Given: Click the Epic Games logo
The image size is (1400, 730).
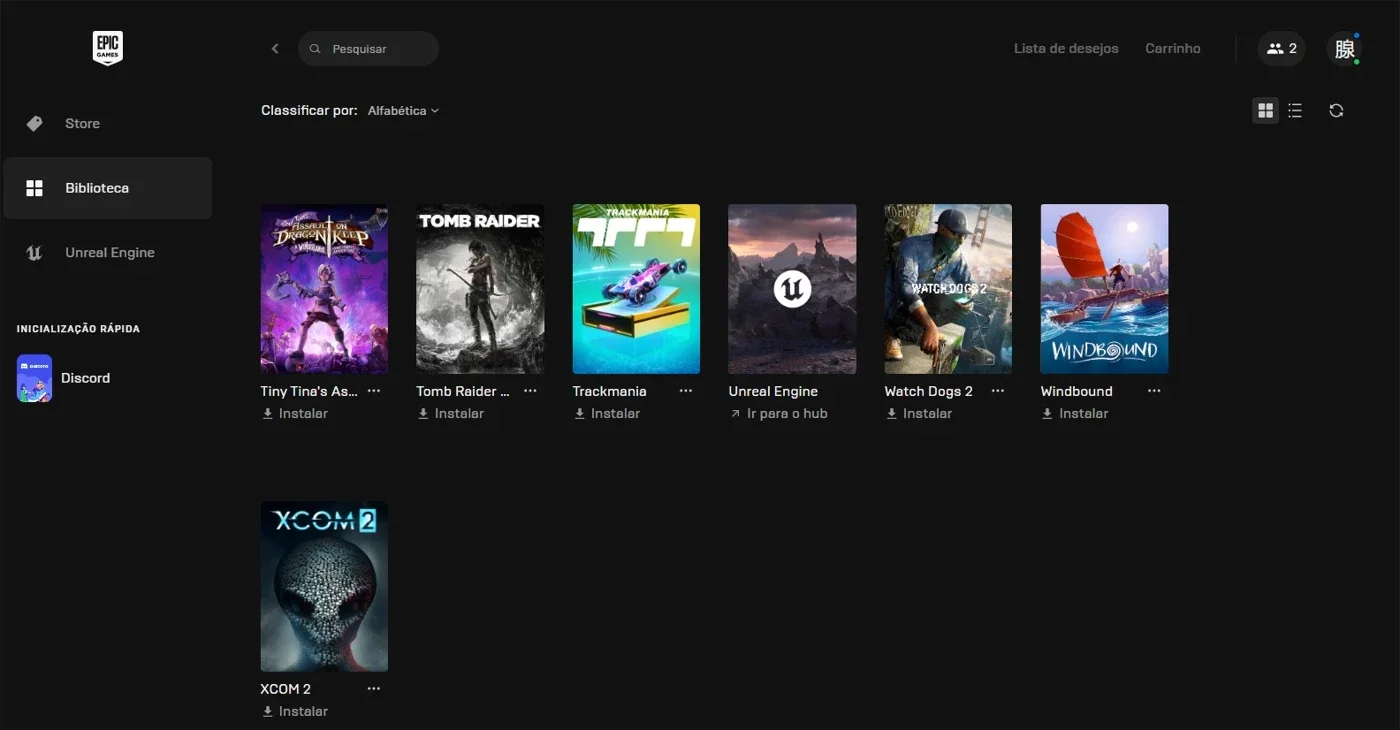Looking at the screenshot, I should pyautogui.click(x=108, y=48).
